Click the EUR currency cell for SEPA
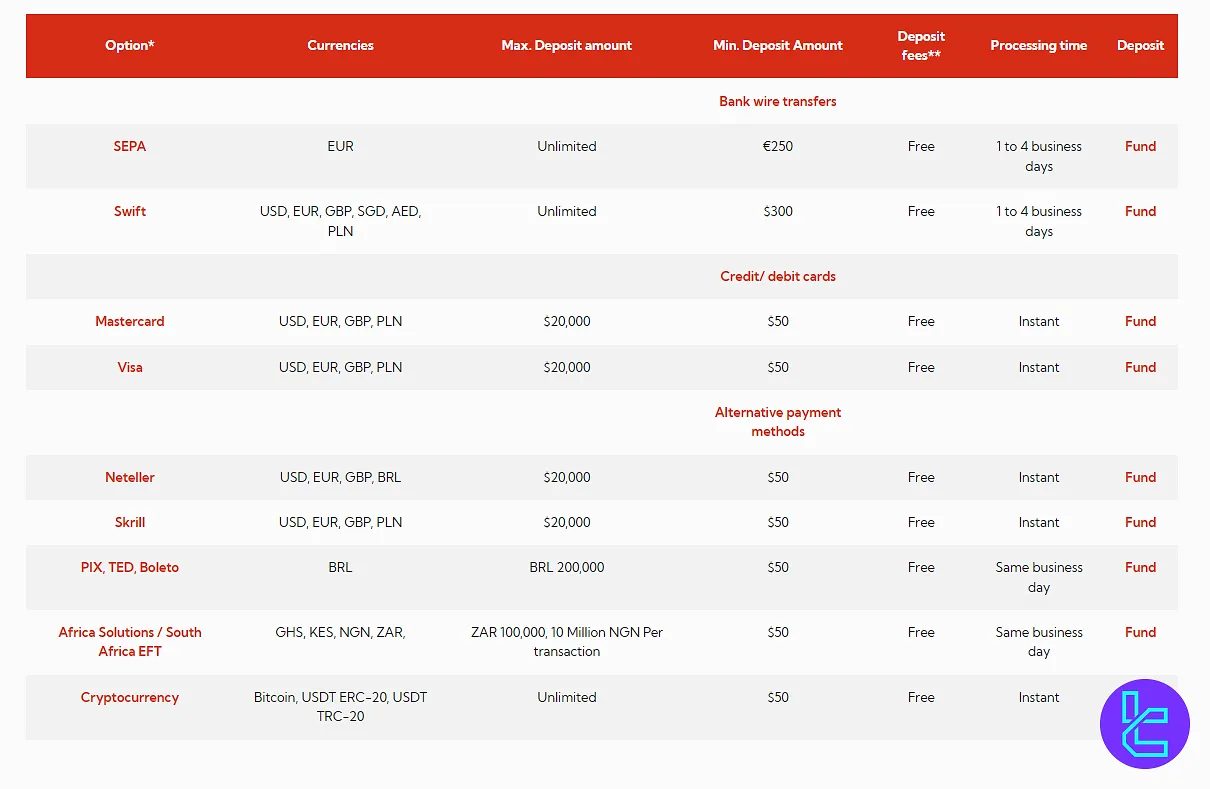The width and height of the screenshot is (1210, 789). click(x=340, y=146)
